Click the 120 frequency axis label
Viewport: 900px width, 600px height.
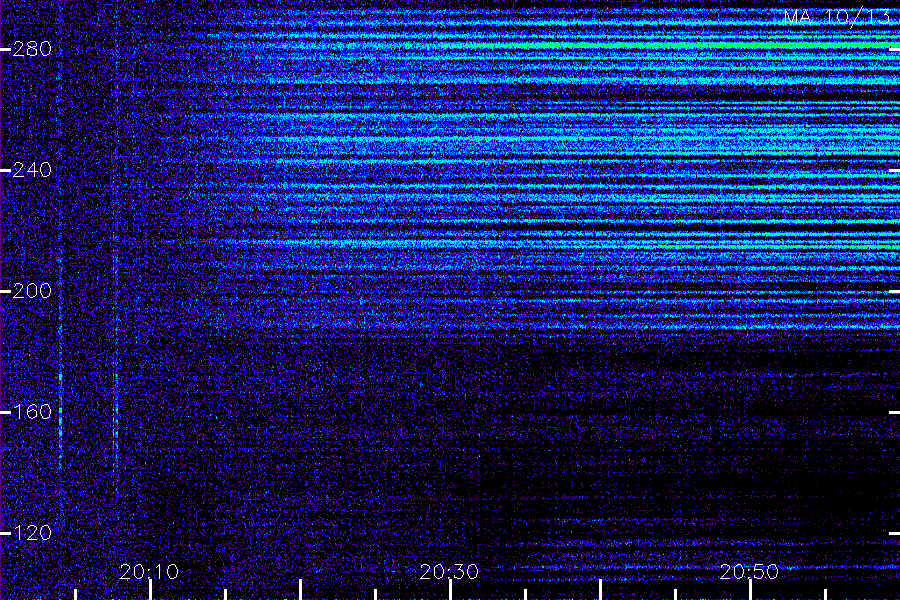pos(32,533)
